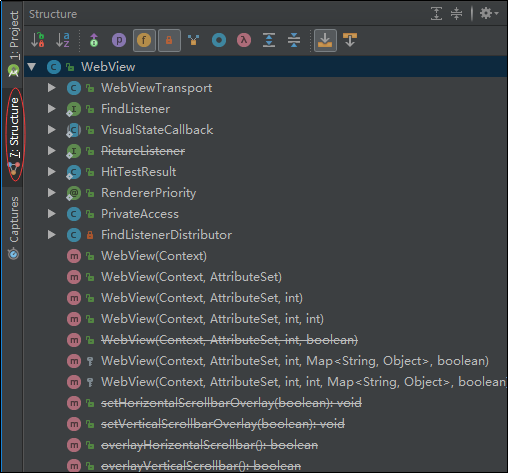Select FindListener interface item
This screenshot has width=508, height=473.
click(x=135, y=109)
